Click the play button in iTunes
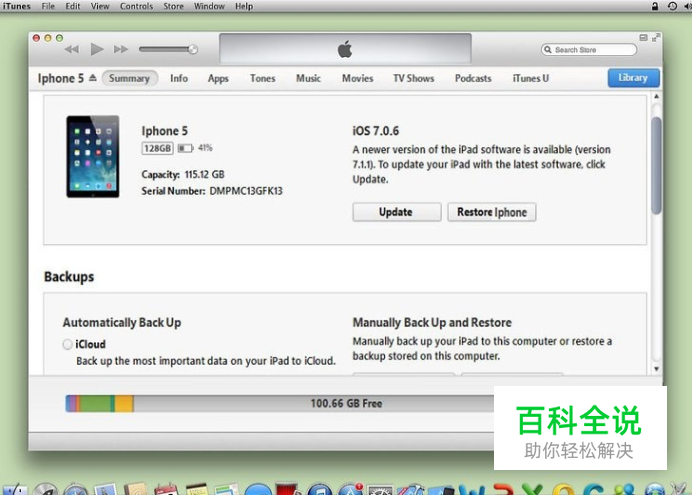This screenshot has height=495, width=692. click(x=97, y=49)
